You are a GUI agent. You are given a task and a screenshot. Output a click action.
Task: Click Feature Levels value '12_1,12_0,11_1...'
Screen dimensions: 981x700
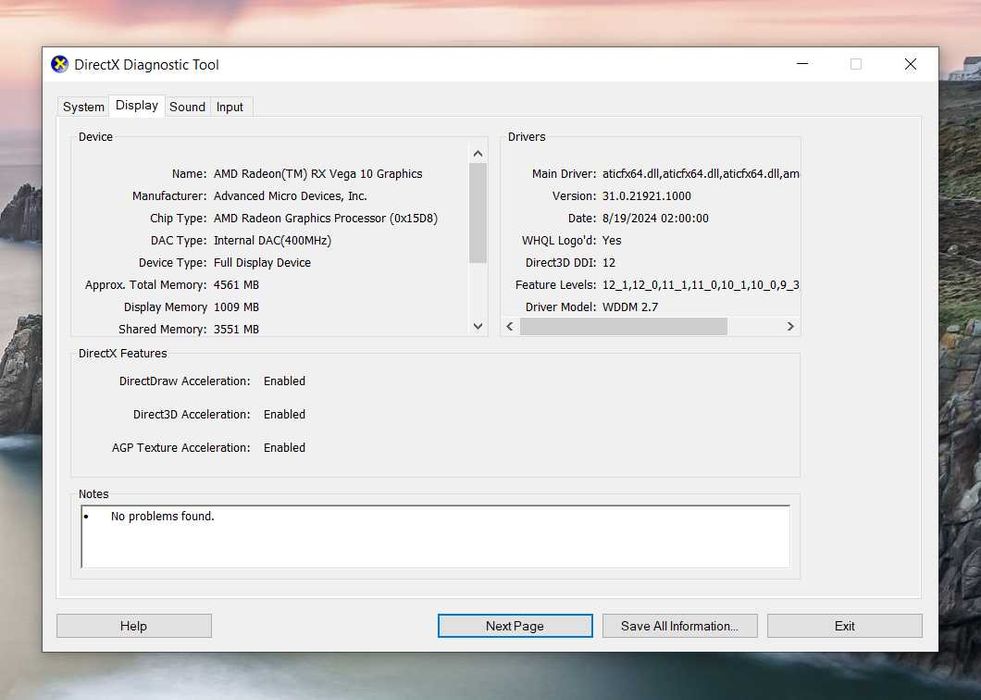pyautogui.click(x=701, y=285)
